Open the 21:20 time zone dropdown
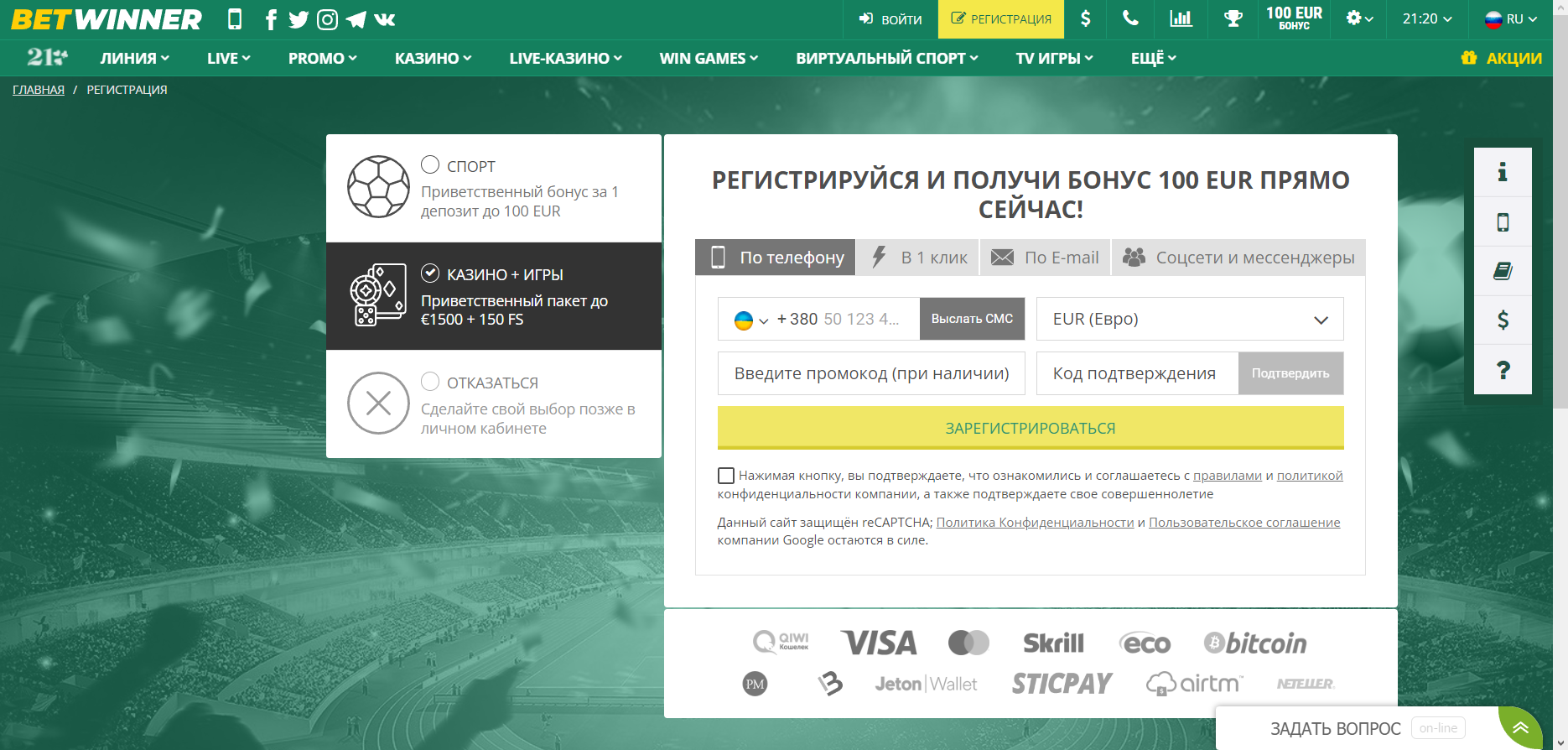Screen dimensions: 1568x750 pos(1427,18)
